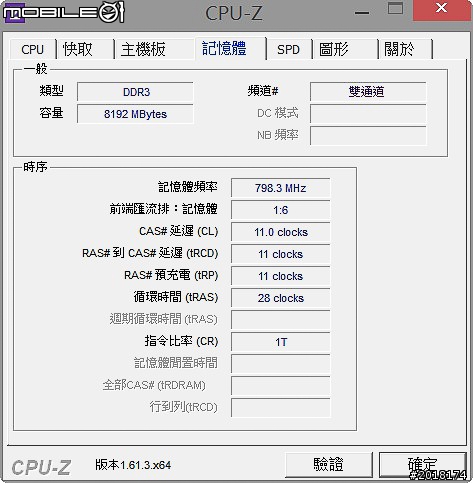This screenshot has width=473, height=483.
Task: Select the 8192 MBytes capacity field
Action: (135, 114)
